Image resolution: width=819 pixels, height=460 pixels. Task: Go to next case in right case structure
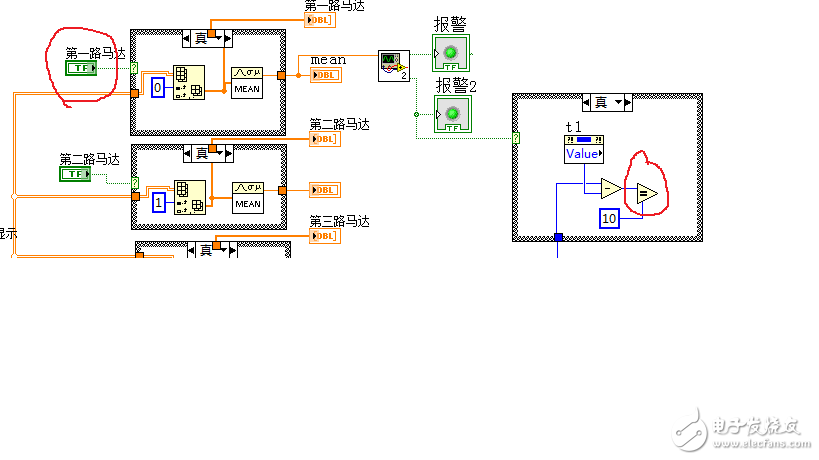628,102
